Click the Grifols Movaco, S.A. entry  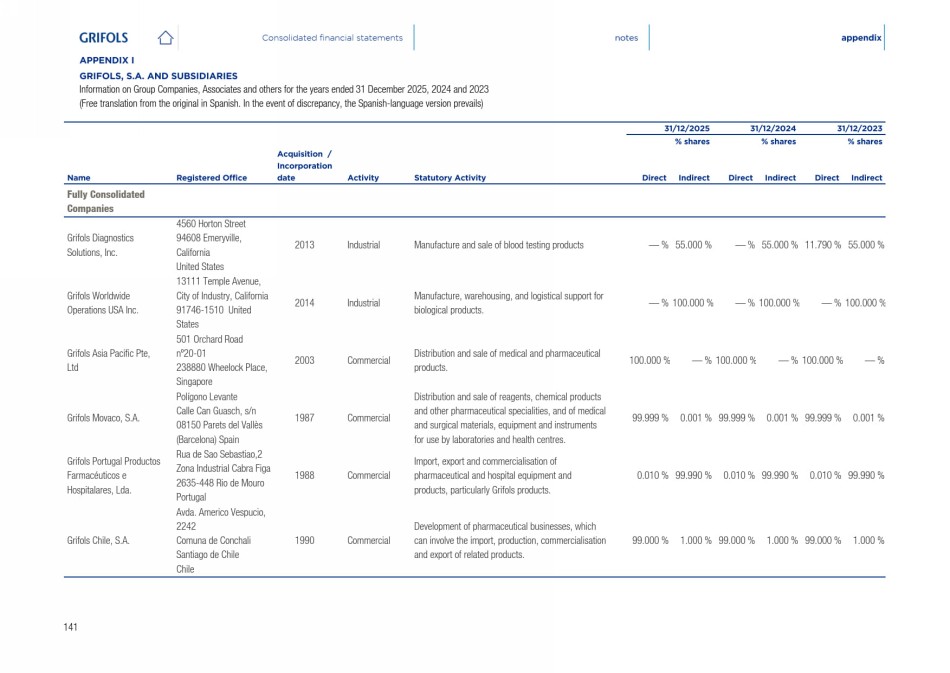pos(105,417)
